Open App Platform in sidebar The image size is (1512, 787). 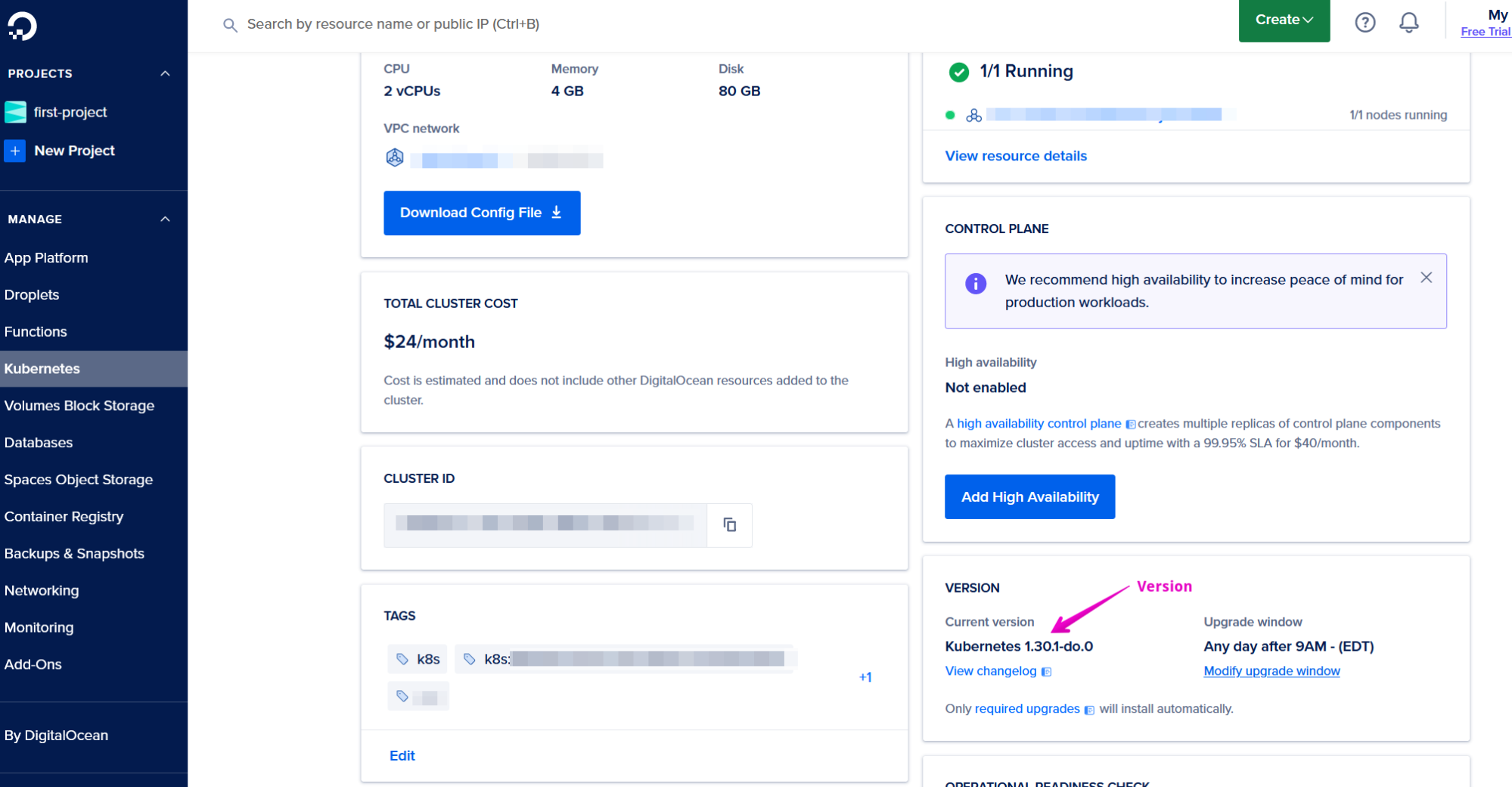pyautogui.click(x=46, y=258)
